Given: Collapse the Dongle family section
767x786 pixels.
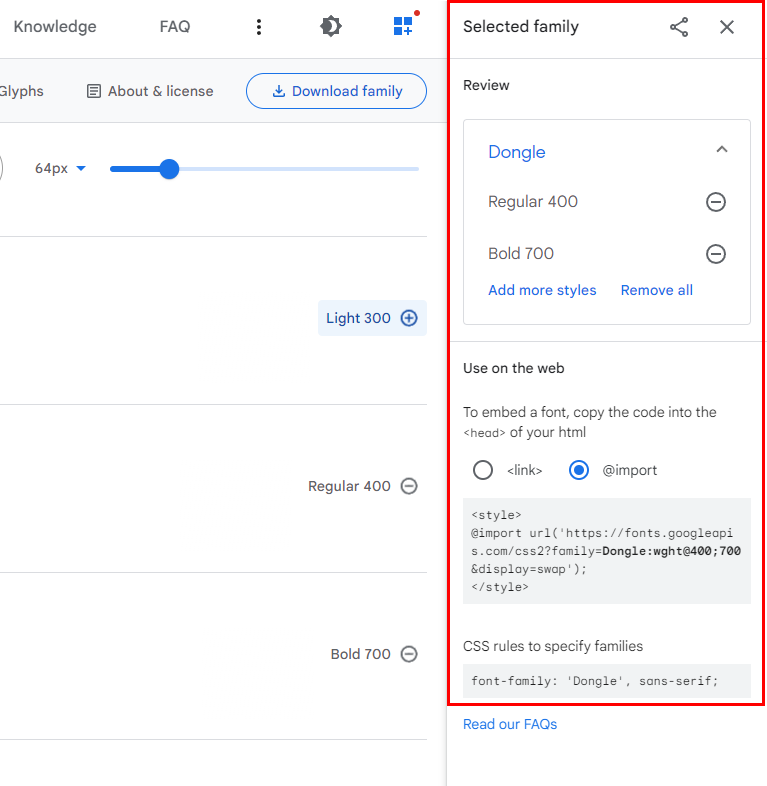Looking at the screenshot, I should (x=722, y=149).
